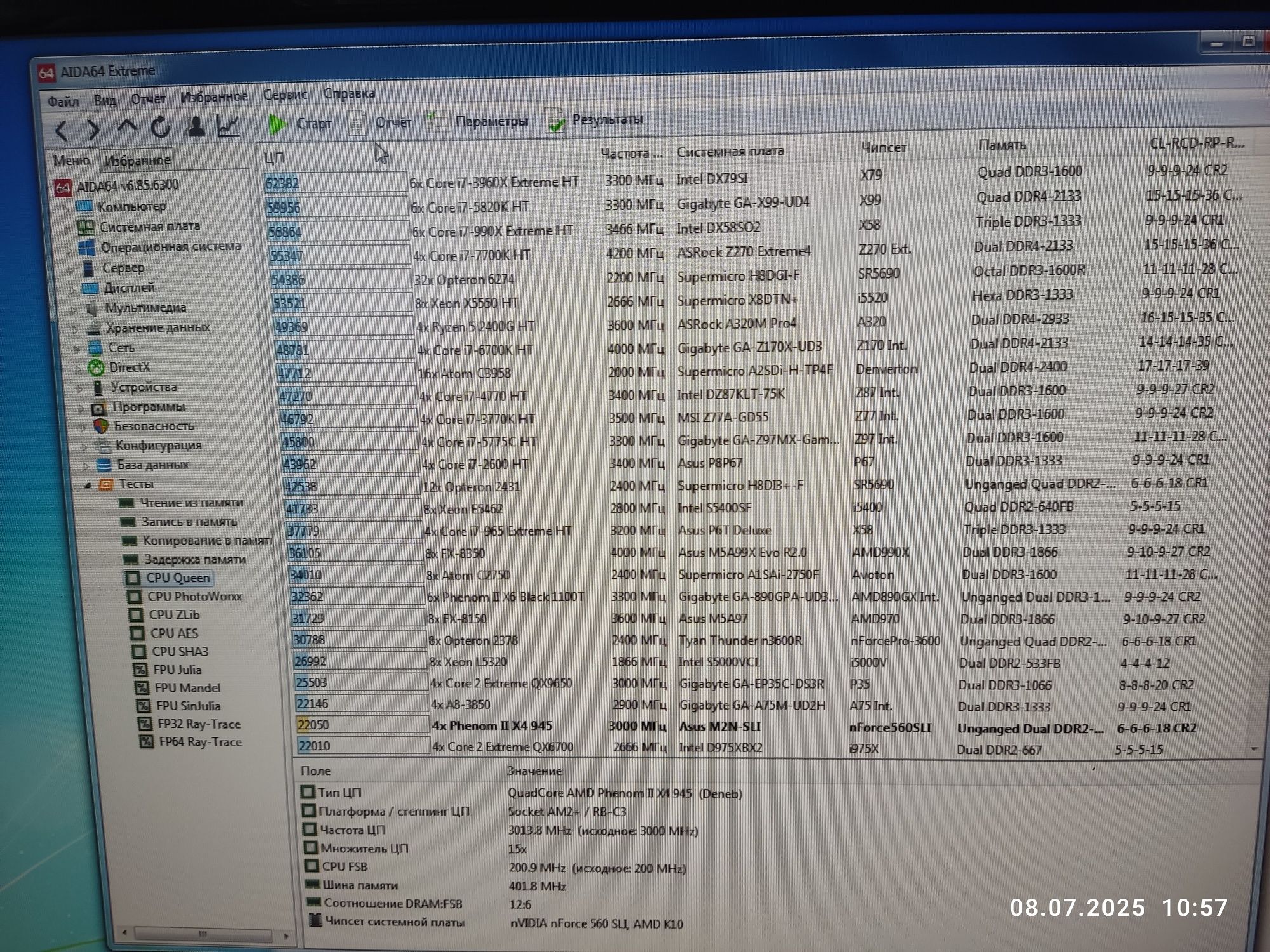Select the Мультимедиа speaker icon

point(91,308)
